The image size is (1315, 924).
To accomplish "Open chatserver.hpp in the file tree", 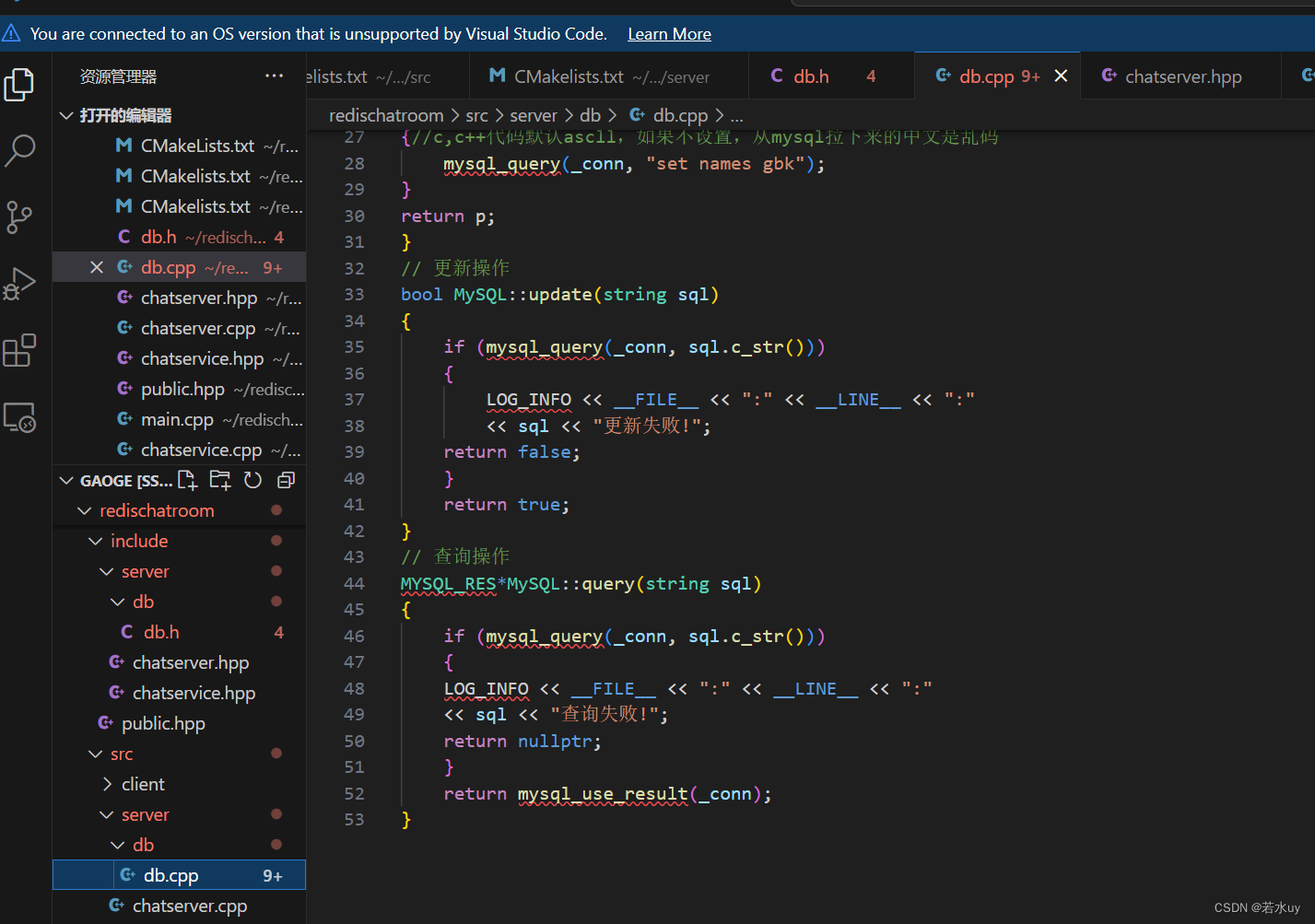I will tap(180, 662).
